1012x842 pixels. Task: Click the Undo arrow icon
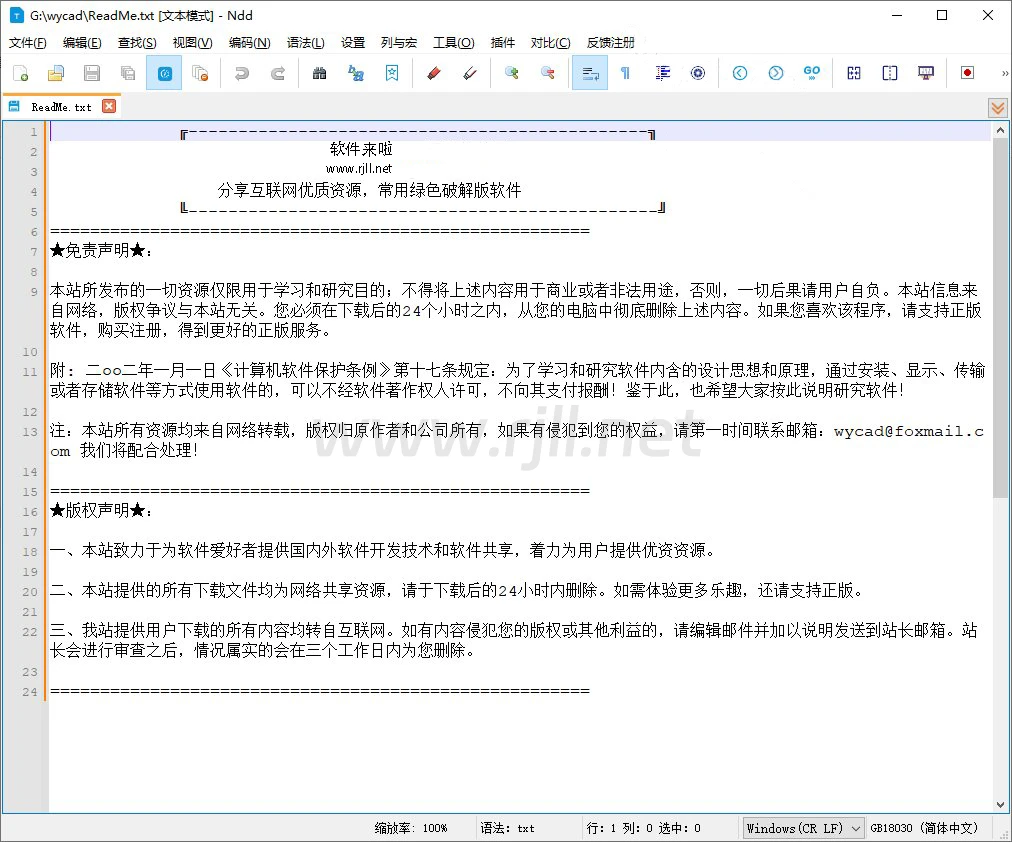[241, 73]
